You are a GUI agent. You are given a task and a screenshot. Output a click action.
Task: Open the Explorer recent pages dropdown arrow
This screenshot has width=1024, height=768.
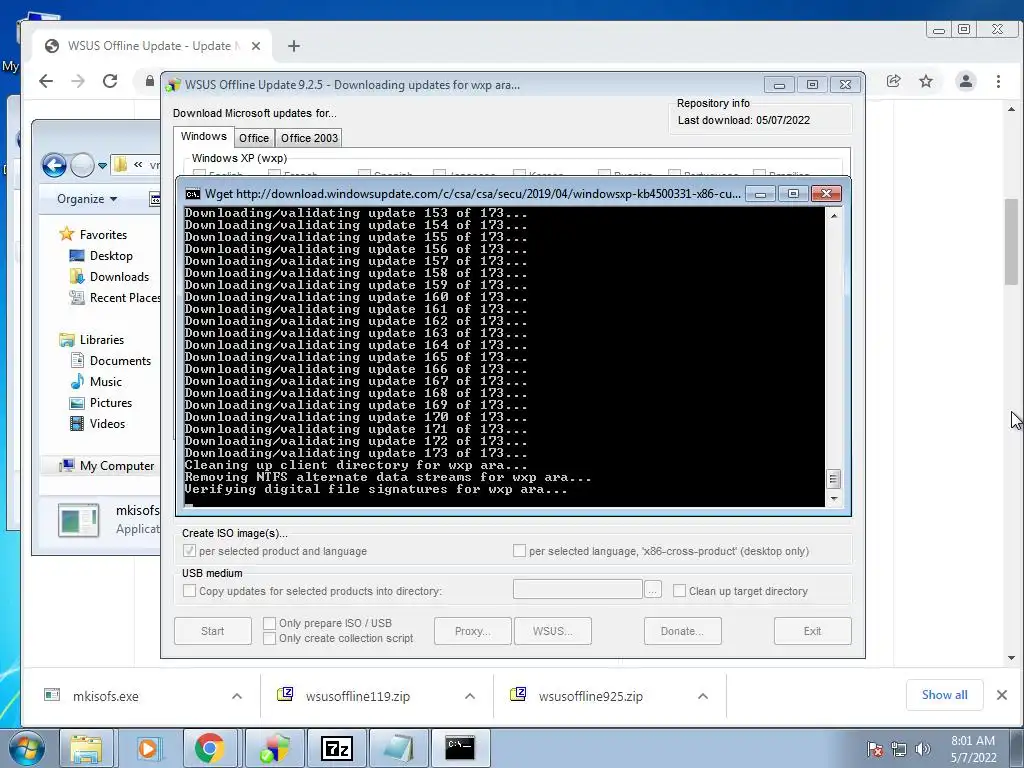coord(102,166)
